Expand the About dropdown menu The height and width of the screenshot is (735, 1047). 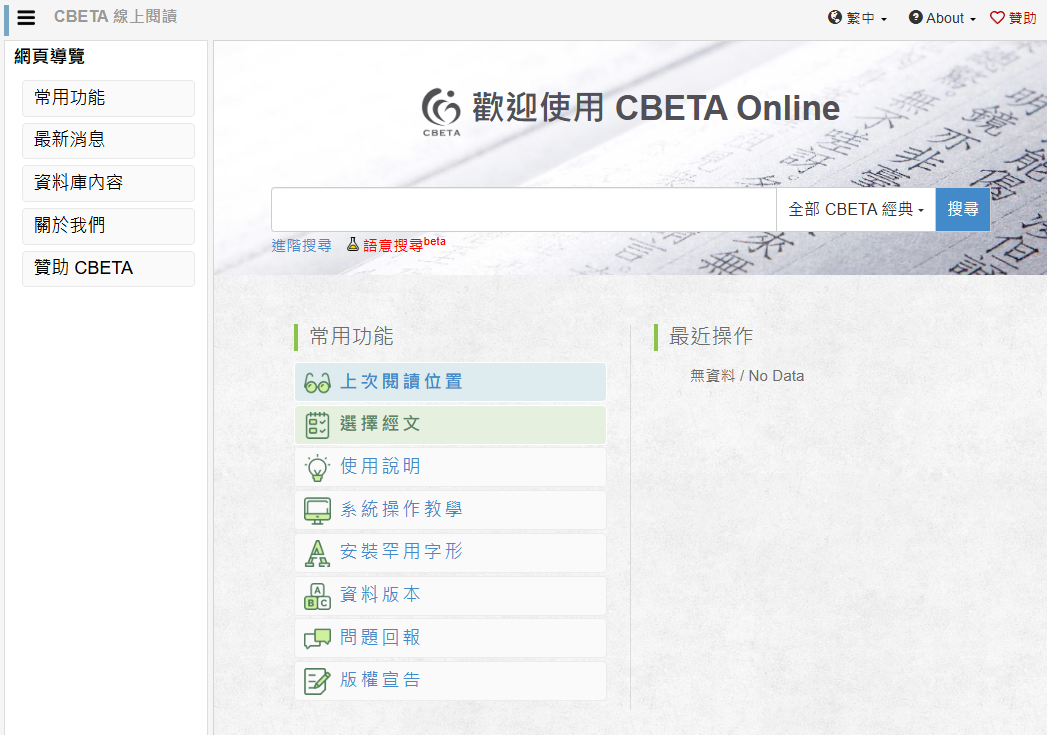coord(942,18)
